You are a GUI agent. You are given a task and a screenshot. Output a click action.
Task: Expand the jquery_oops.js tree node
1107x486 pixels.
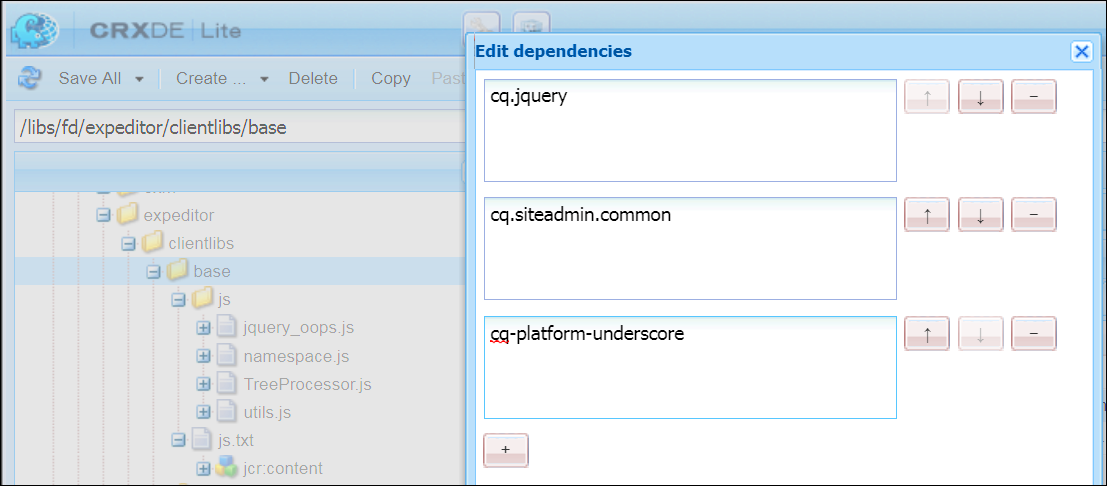click(x=202, y=327)
